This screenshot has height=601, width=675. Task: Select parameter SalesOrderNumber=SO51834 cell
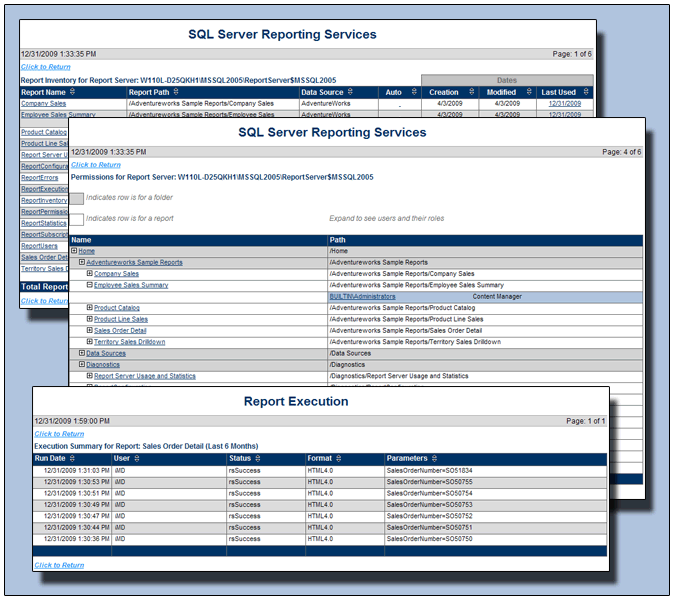pyautogui.click(x=495, y=471)
